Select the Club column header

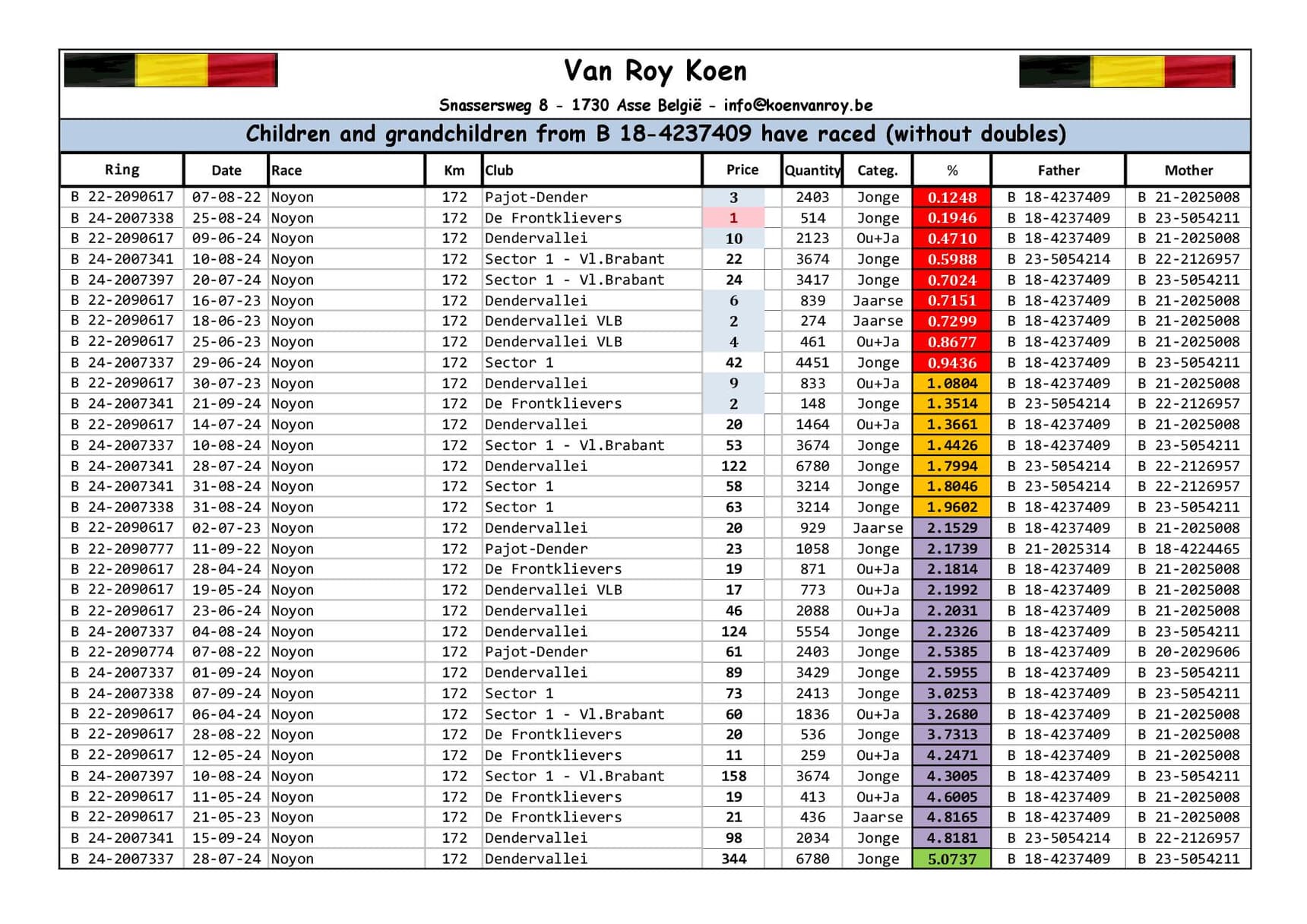(499, 171)
